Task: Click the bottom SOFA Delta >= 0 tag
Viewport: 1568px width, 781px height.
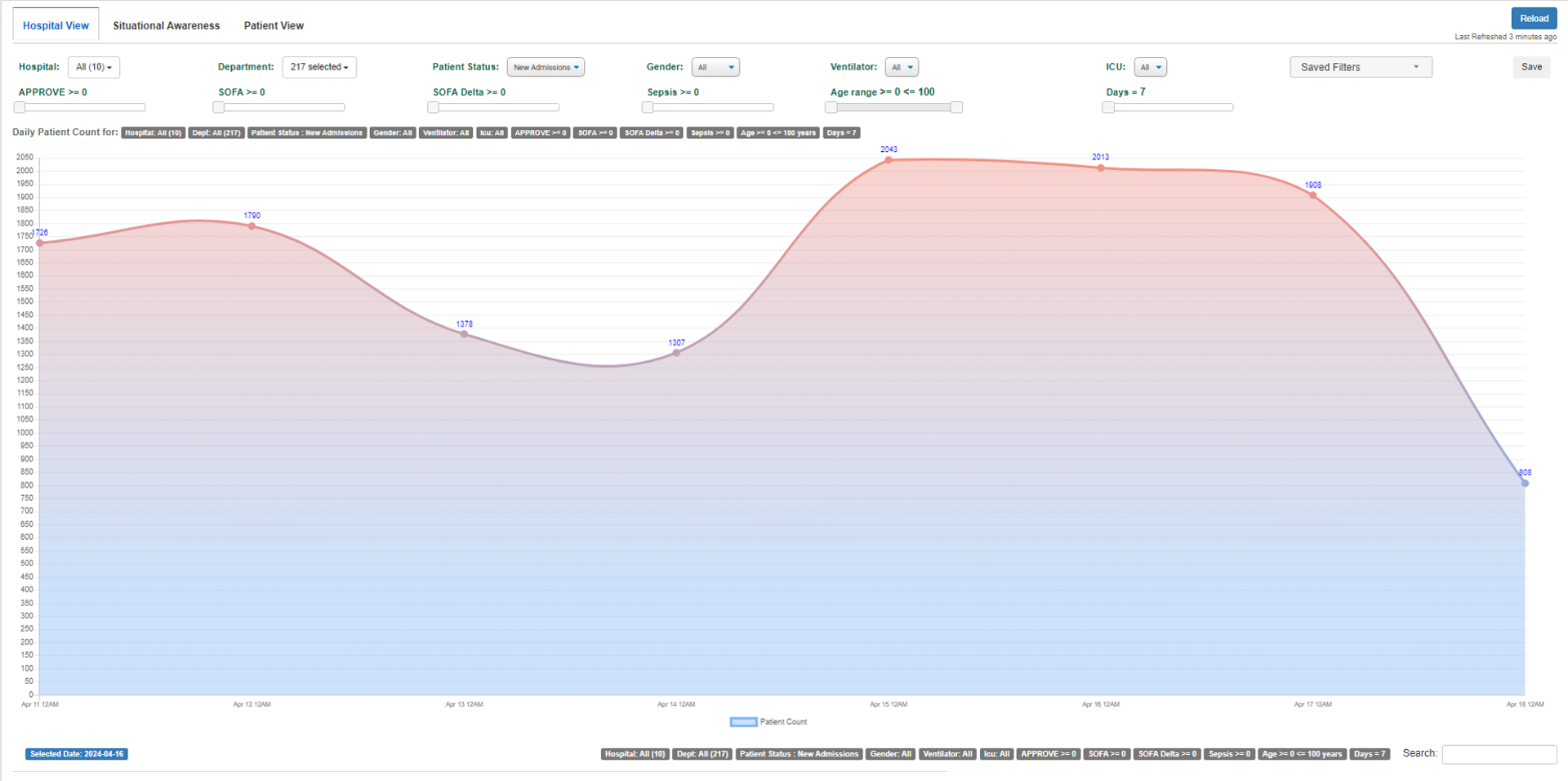Action: click(1167, 754)
